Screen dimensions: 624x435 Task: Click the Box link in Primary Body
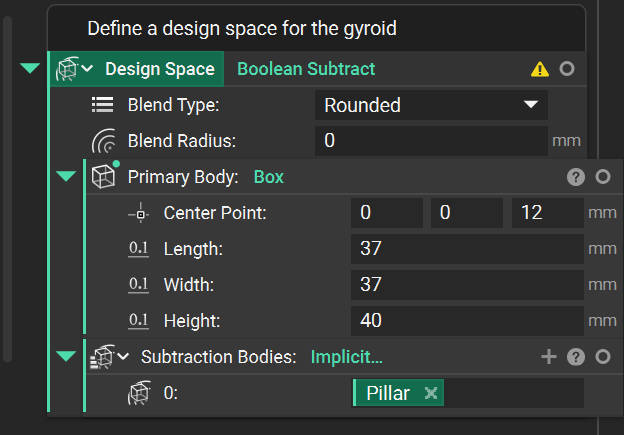tap(269, 177)
